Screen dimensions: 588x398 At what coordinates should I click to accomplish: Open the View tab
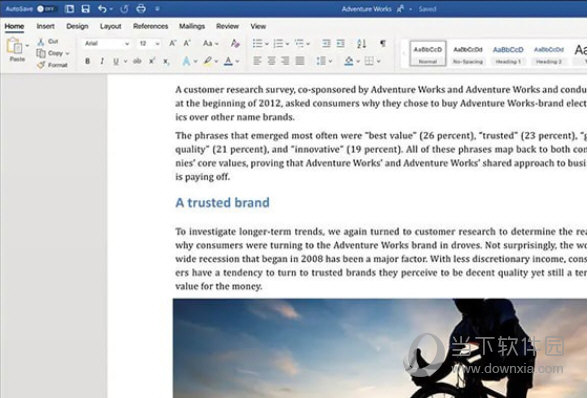[258, 26]
